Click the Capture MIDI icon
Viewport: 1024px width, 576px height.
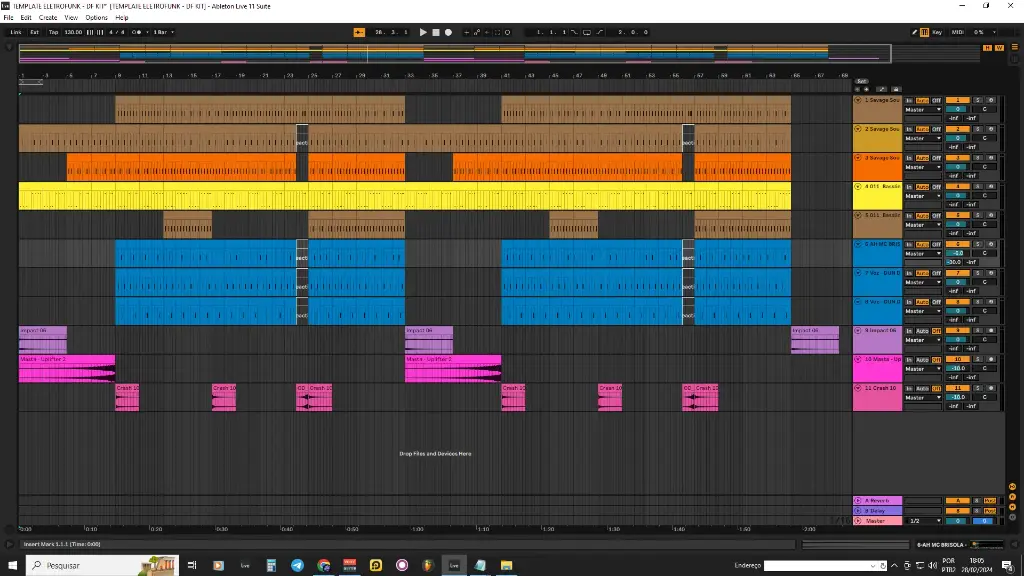click(x=497, y=32)
